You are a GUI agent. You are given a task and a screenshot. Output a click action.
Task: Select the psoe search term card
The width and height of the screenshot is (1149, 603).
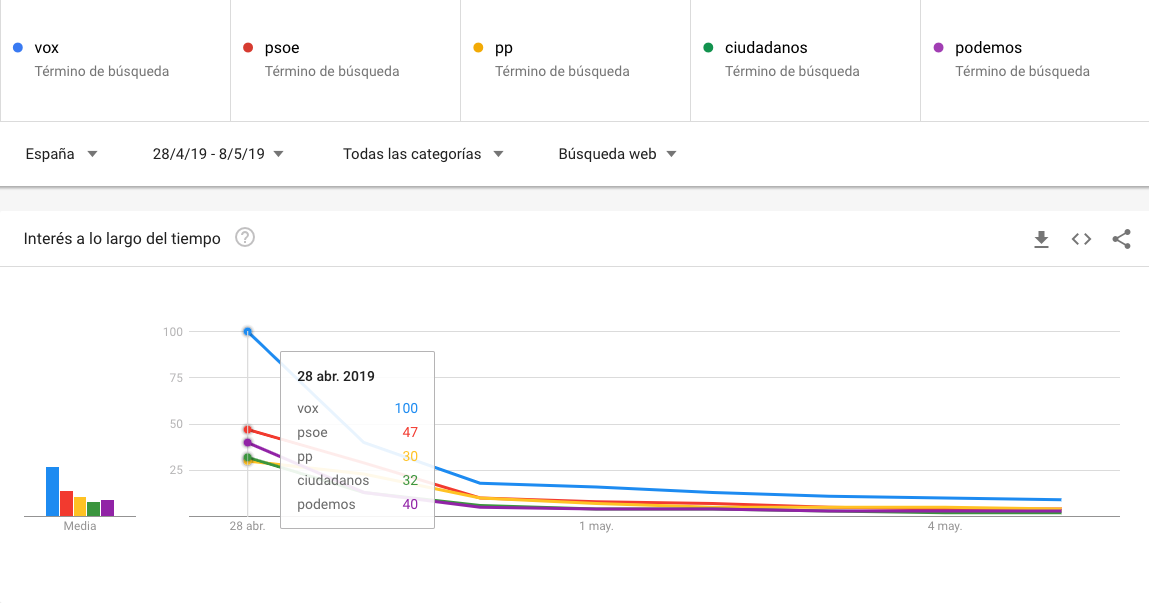pyautogui.click(x=345, y=60)
